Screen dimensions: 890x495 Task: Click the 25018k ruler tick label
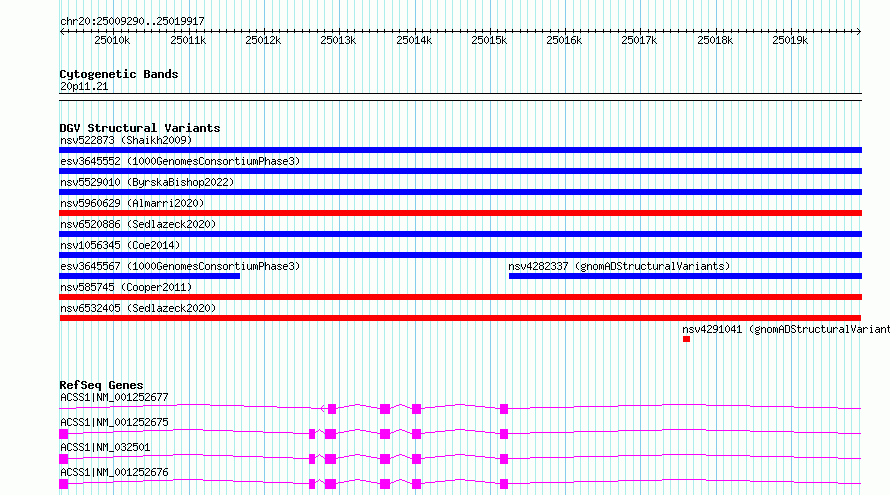tap(715, 40)
